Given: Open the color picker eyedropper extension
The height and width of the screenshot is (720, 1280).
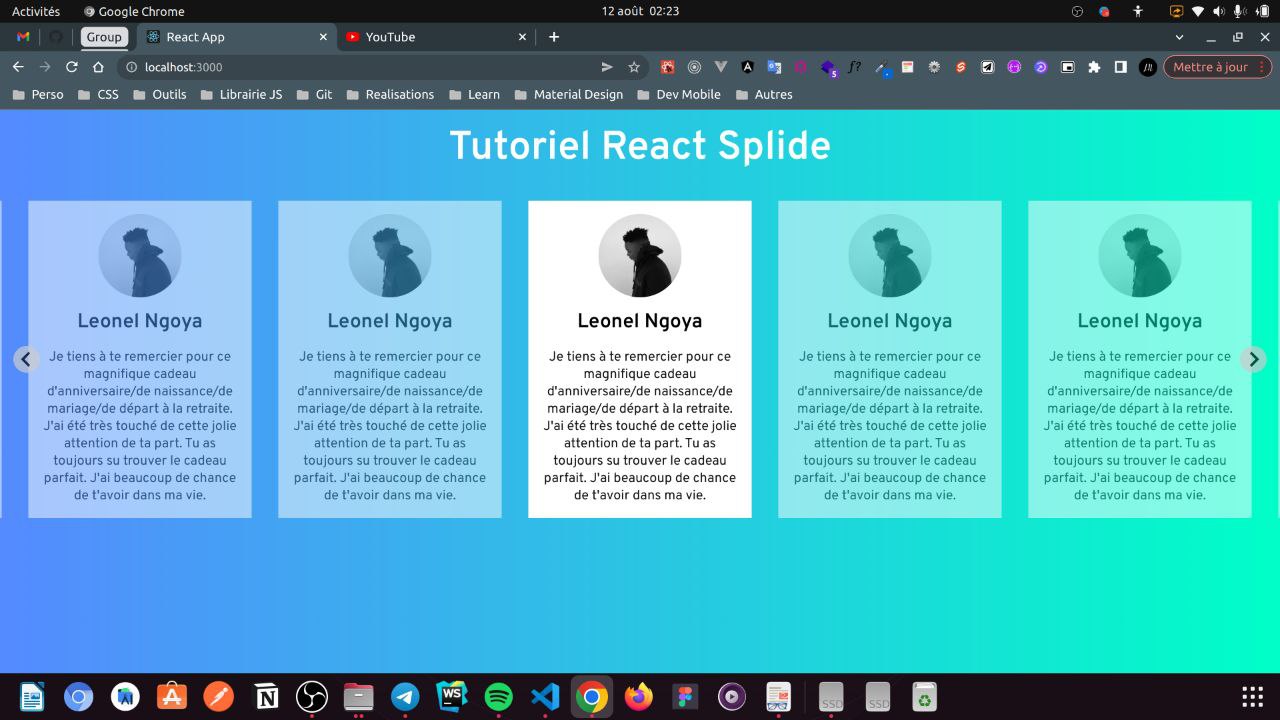Looking at the screenshot, I should point(882,68).
